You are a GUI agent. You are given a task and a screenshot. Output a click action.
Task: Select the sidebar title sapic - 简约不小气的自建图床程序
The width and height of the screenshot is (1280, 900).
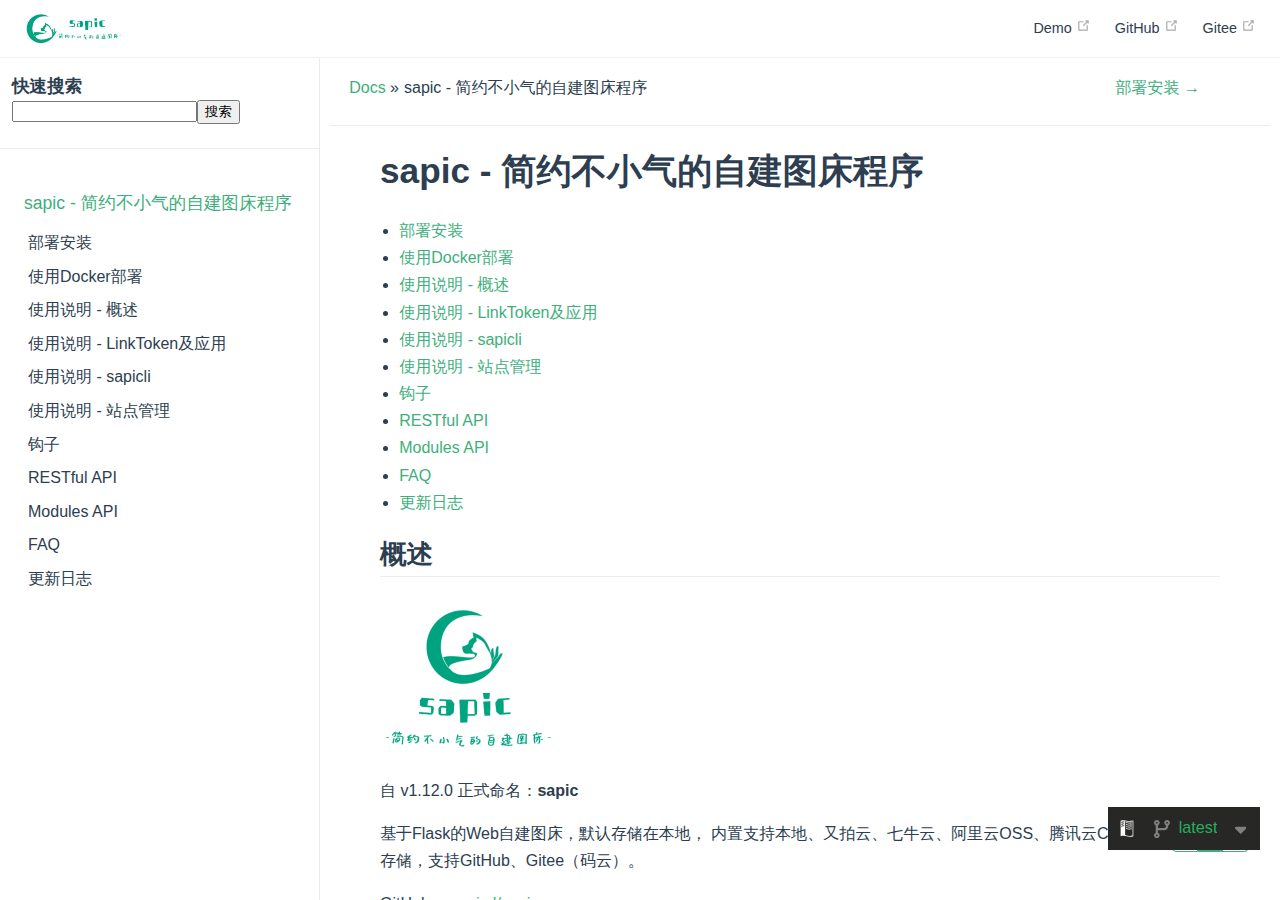point(158,203)
